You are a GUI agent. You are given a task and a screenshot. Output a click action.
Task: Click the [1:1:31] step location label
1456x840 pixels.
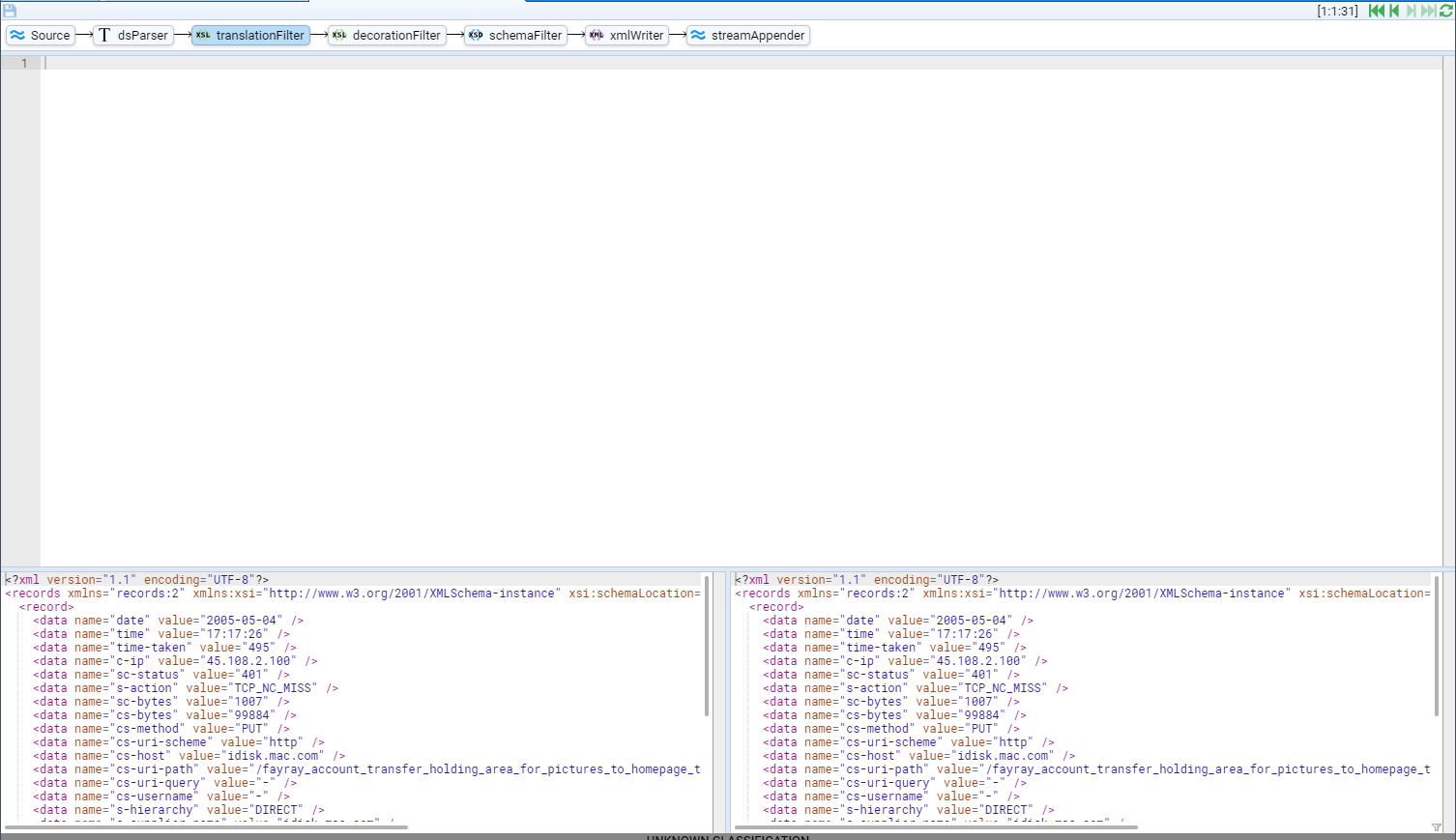click(1337, 11)
